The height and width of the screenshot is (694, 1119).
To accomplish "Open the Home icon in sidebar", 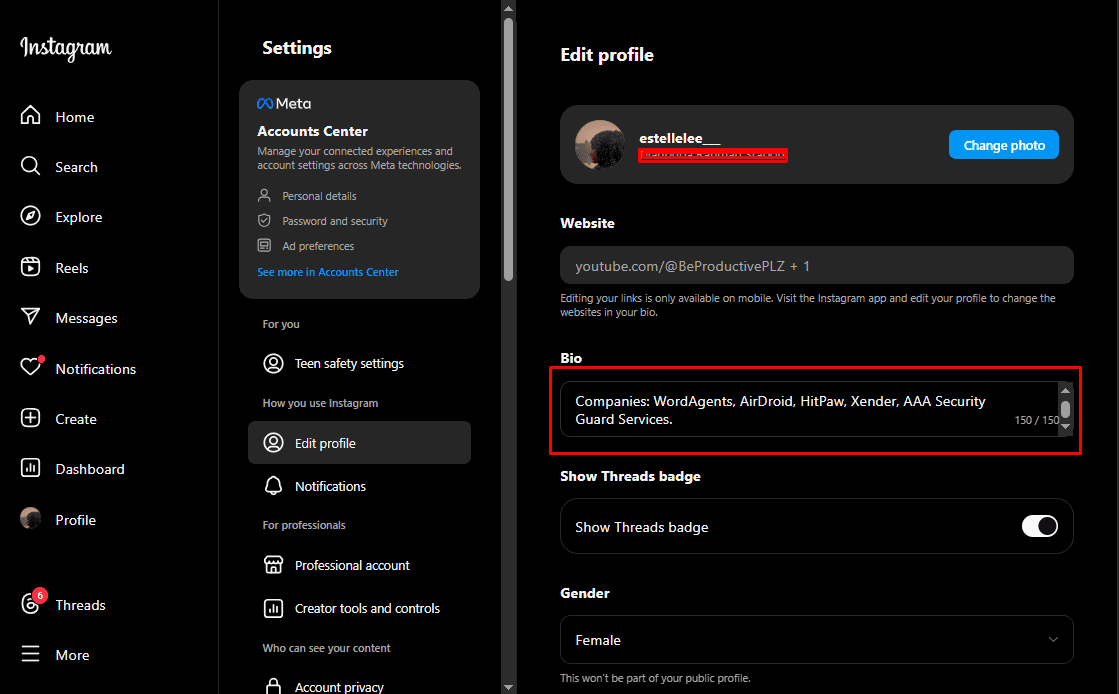I will [31, 115].
